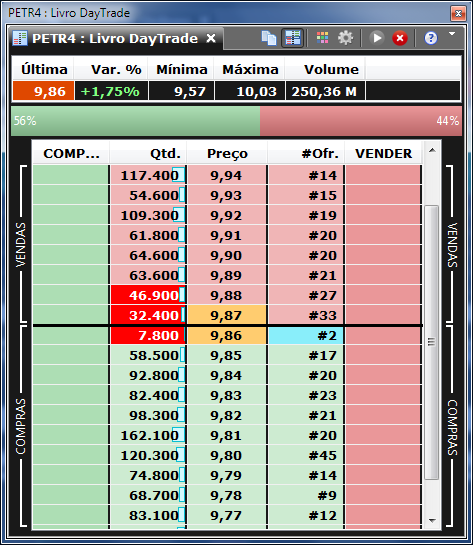Click the red X stop icon
Viewport: 473px width, 545px height.
point(400,38)
